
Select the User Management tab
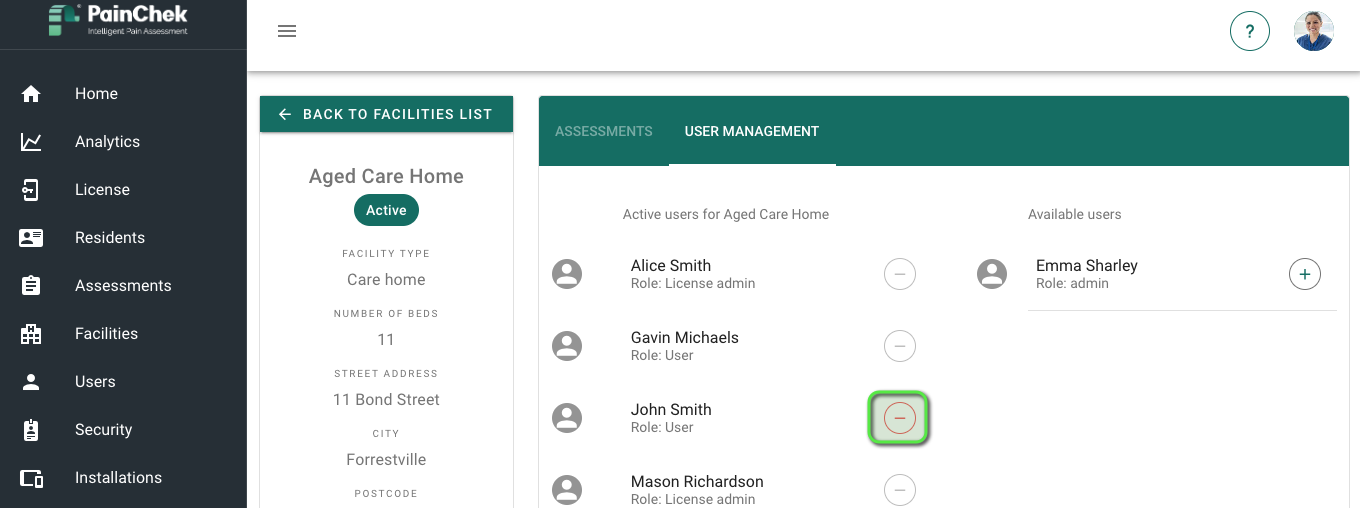coord(752,131)
